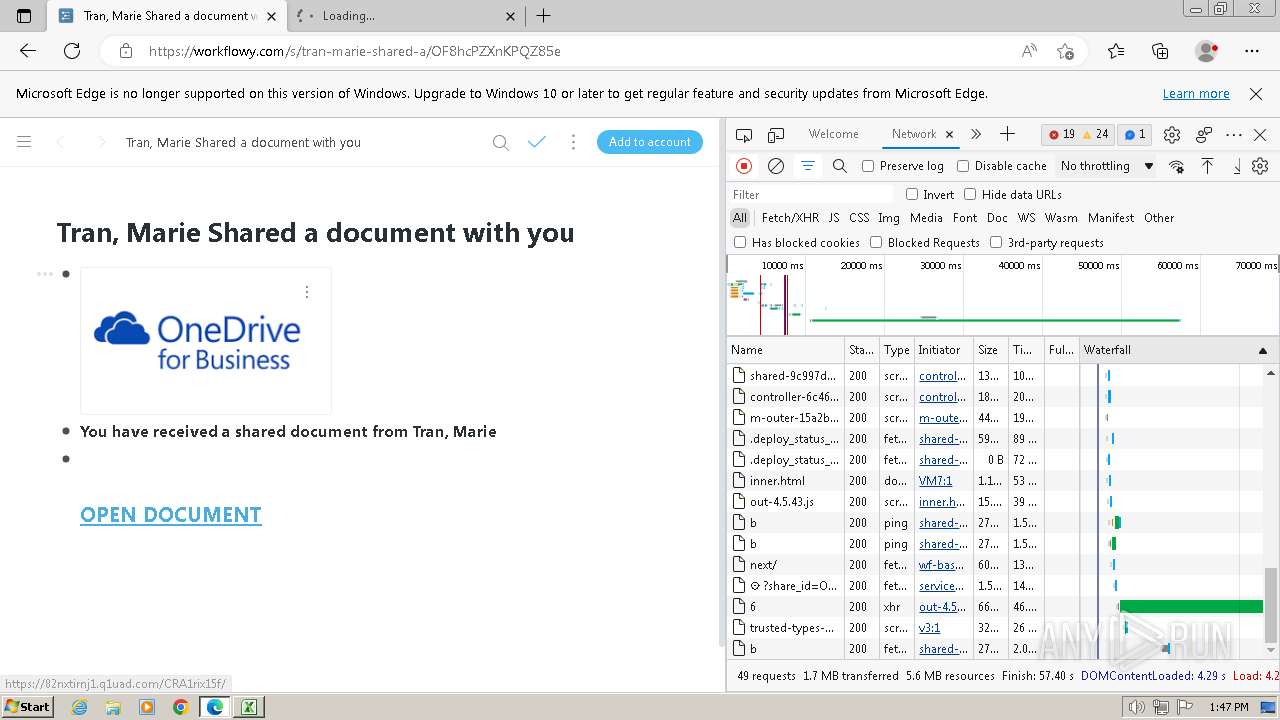The image size is (1280, 720).
Task: Filter requests by JS type
Action: 834,217
